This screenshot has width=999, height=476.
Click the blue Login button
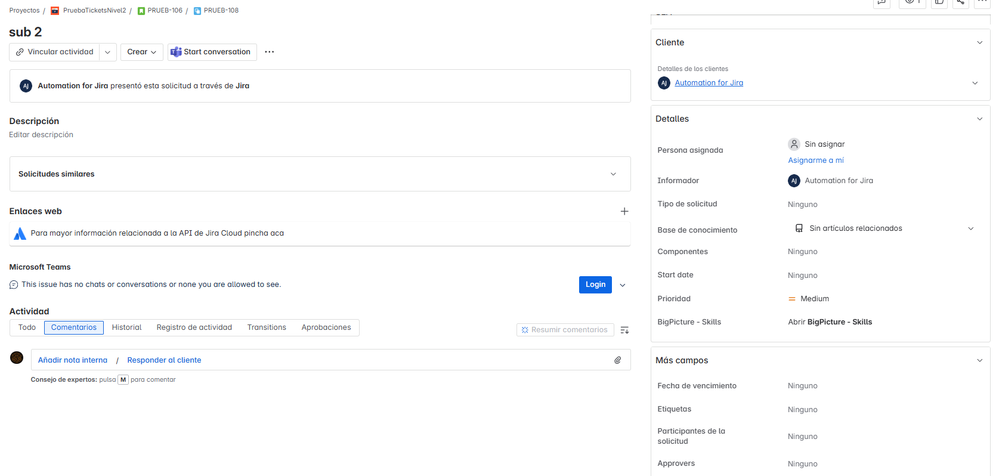(595, 285)
